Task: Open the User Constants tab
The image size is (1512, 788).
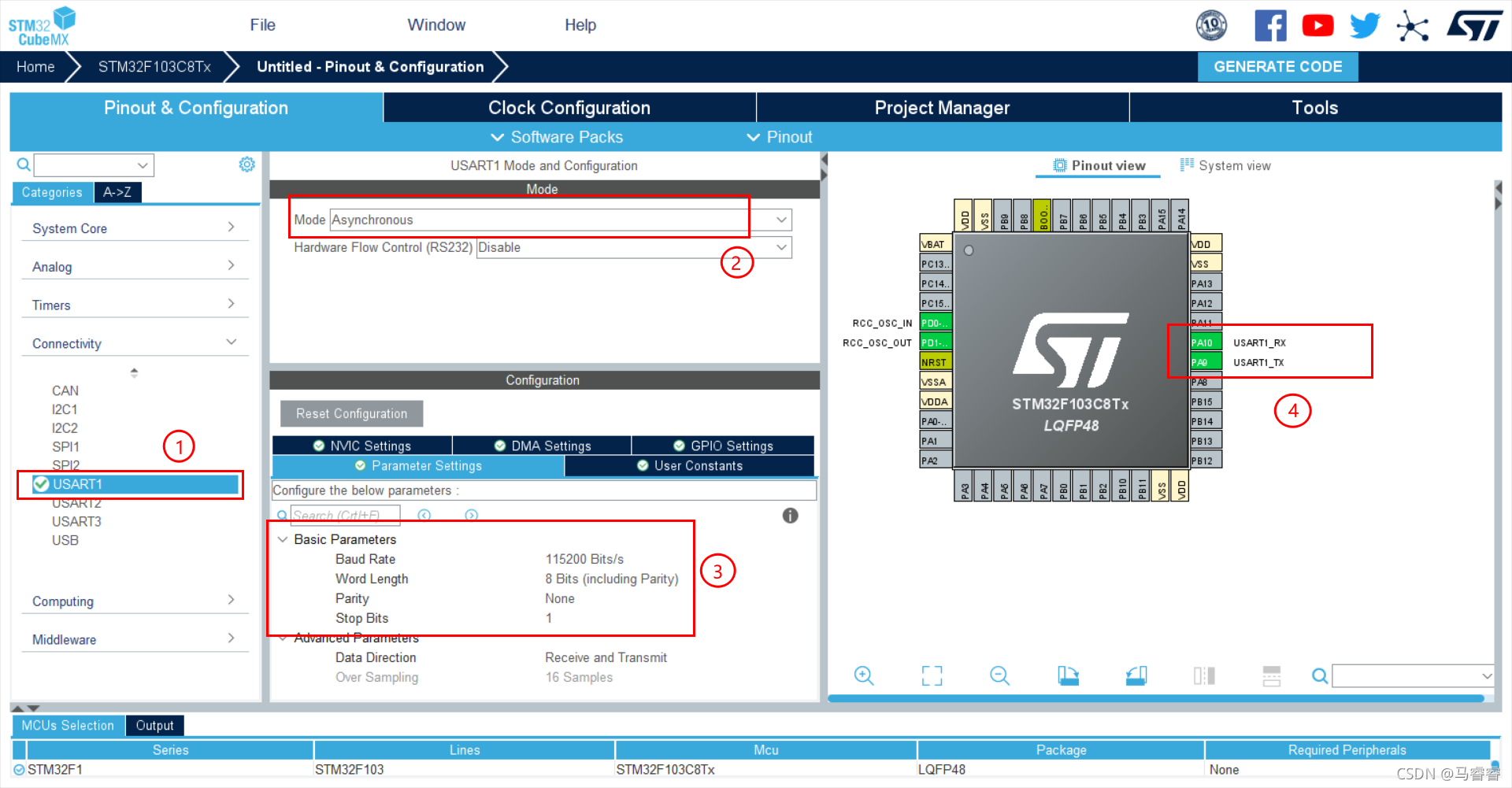Action: pos(689,466)
